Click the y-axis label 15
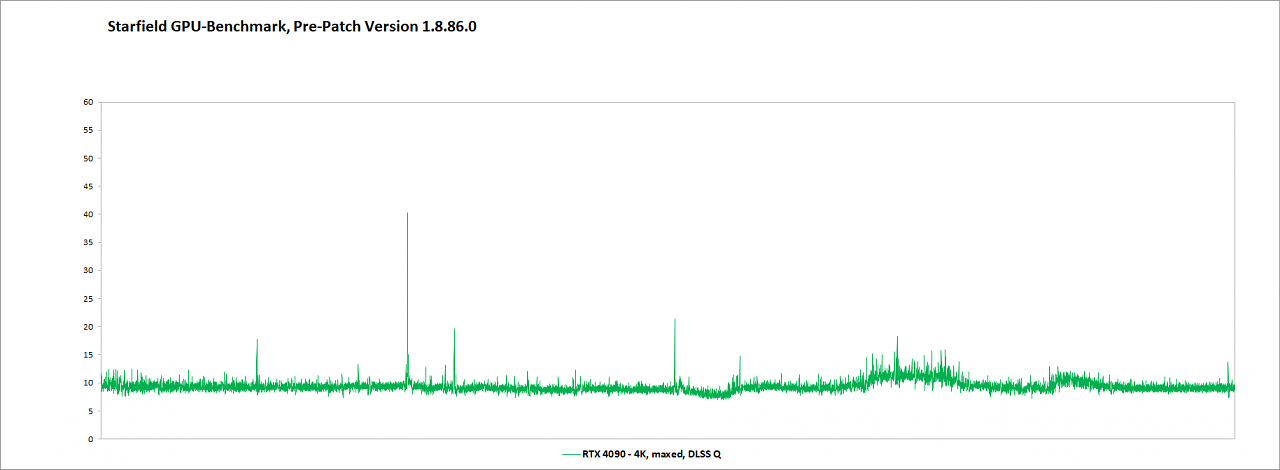The height and width of the screenshot is (470, 1280). coord(88,354)
